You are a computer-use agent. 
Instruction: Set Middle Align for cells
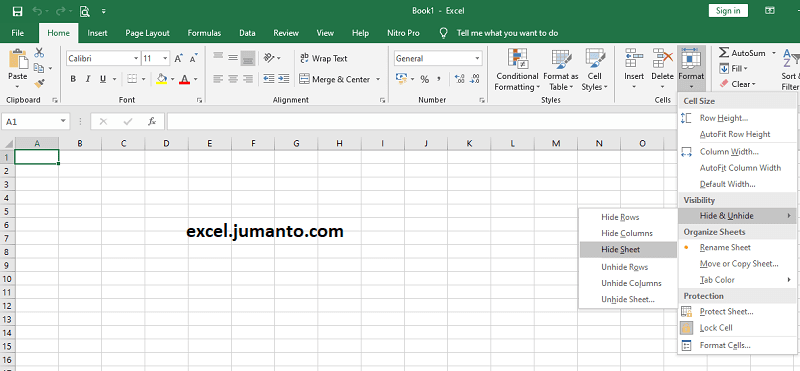coord(233,58)
